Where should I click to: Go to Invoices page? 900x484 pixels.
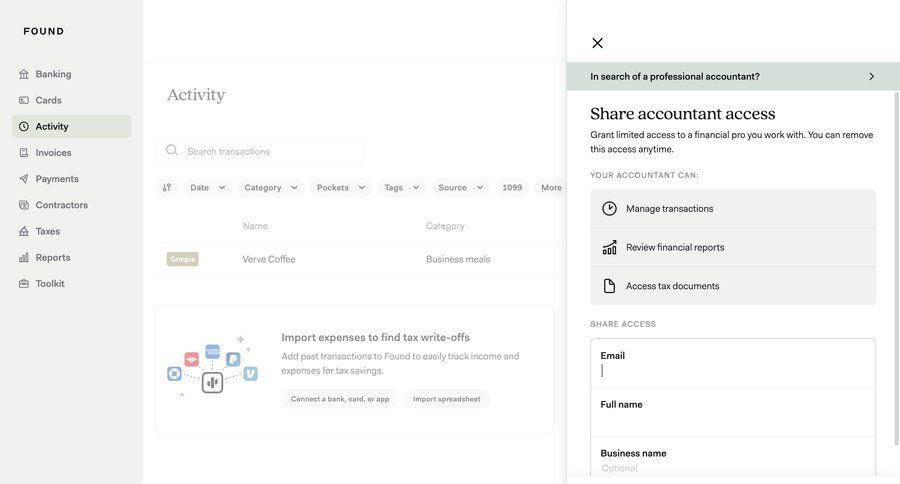(71, 153)
